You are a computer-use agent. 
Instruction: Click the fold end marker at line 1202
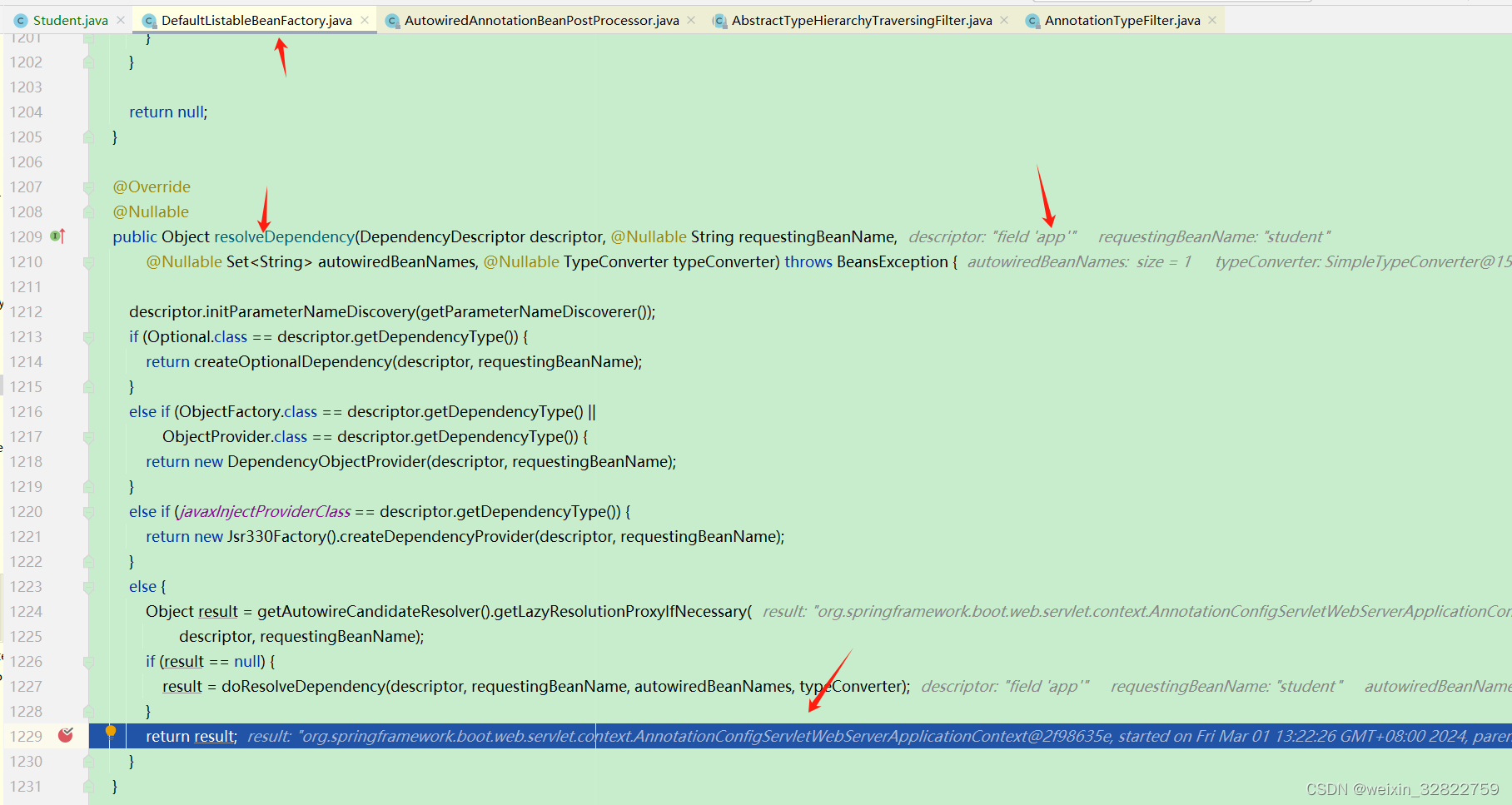point(88,62)
